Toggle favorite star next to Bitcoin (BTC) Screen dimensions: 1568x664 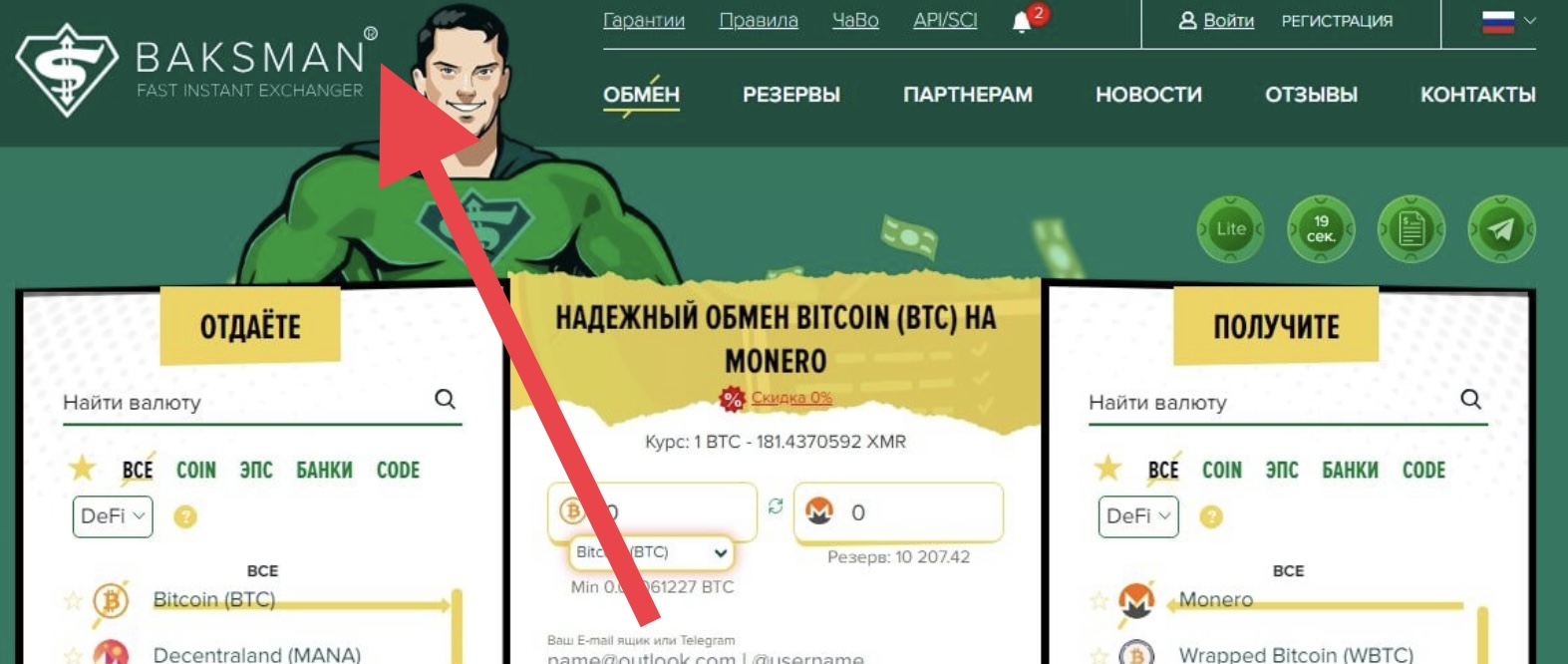click(x=73, y=600)
